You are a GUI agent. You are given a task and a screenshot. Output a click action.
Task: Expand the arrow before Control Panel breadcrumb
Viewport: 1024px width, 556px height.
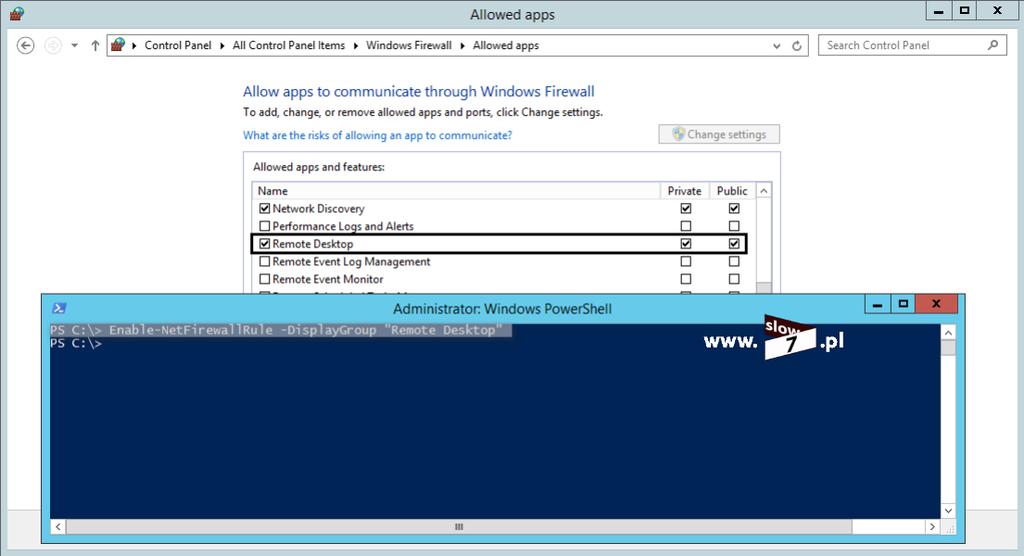[x=134, y=46]
